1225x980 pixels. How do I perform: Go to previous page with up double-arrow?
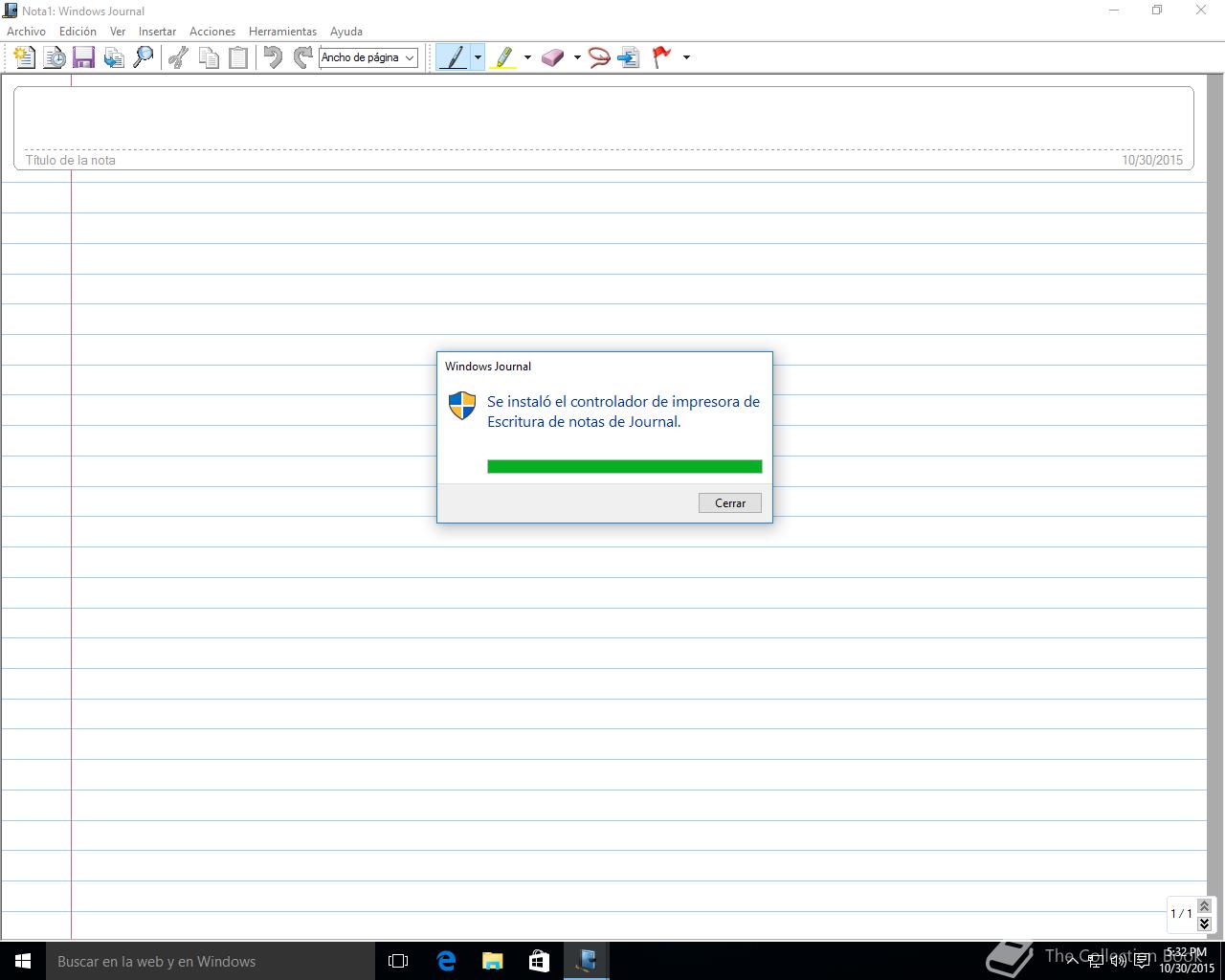pyautogui.click(x=1204, y=905)
